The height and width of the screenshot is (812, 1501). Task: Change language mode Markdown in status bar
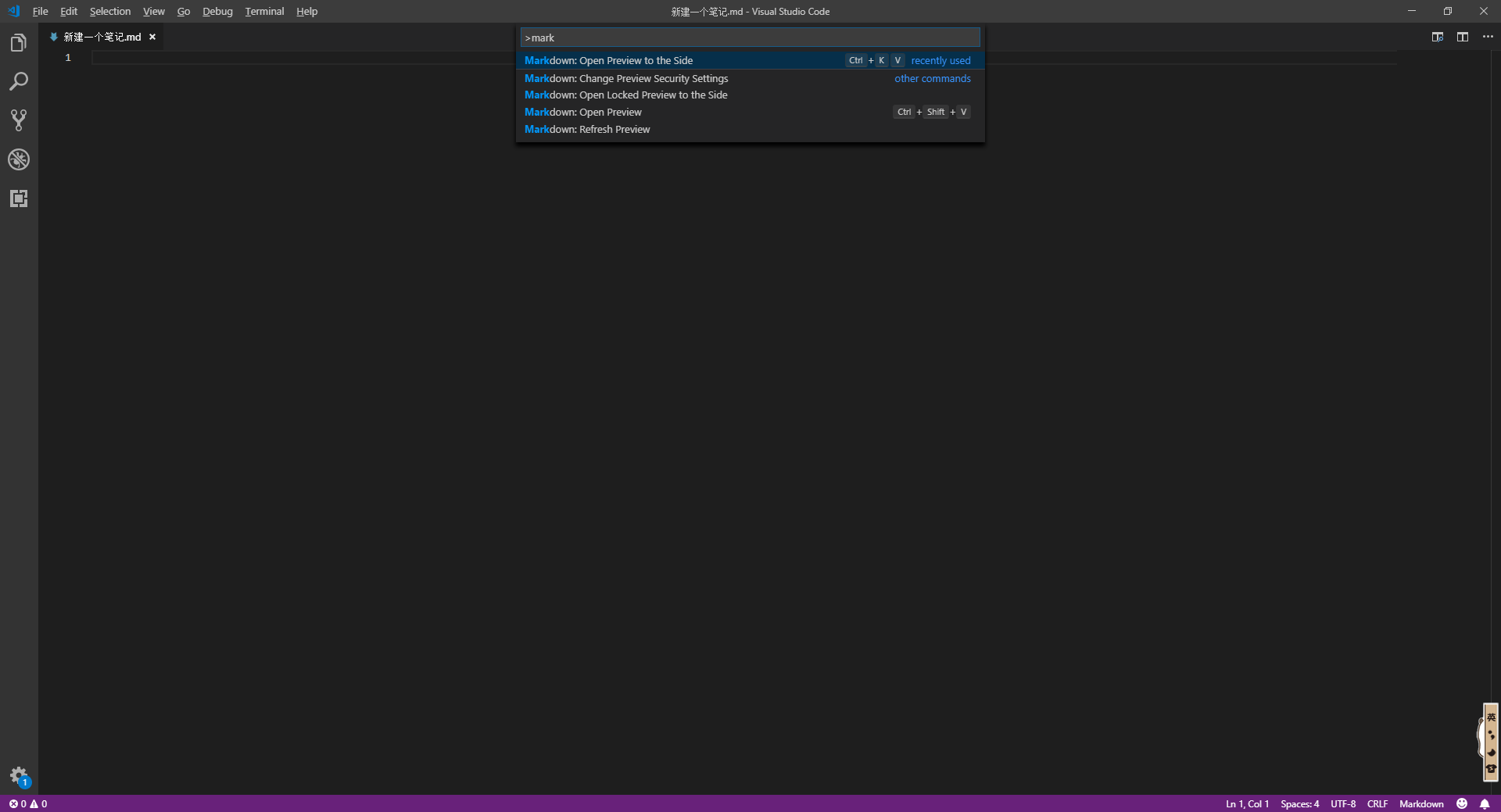[1421, 803]
